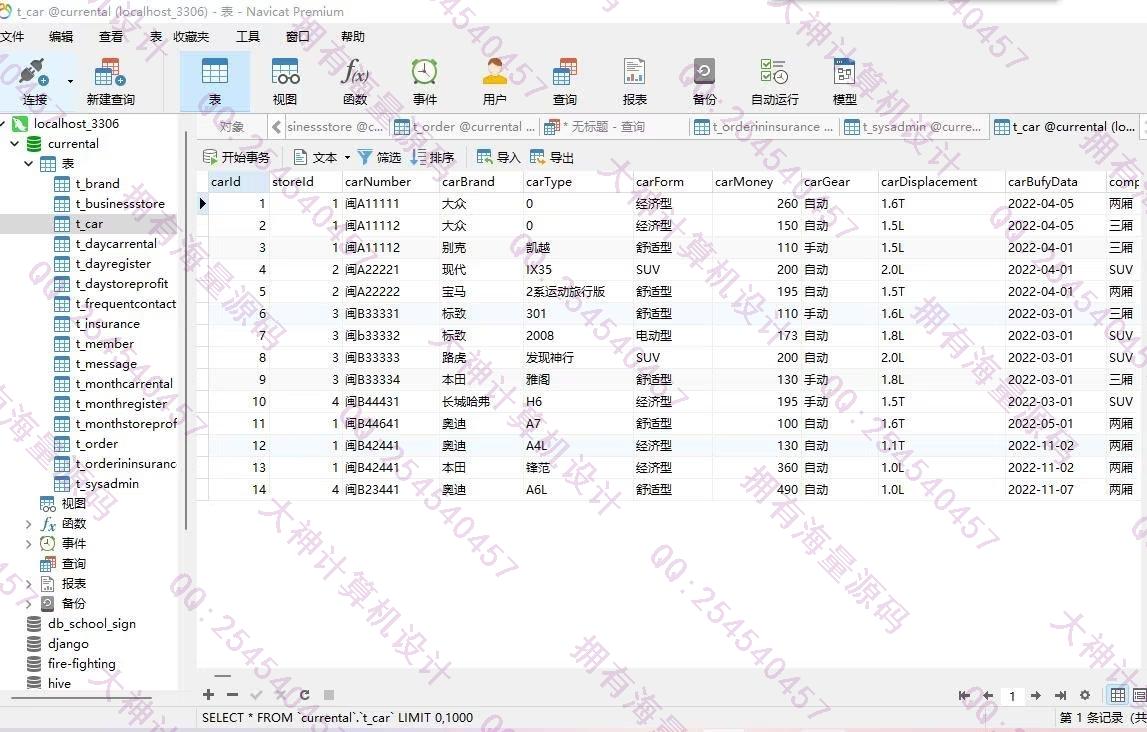This screenshot has height=732, width=1147.
Task: Select t_sysadmin table in tree
Action: 107,483
